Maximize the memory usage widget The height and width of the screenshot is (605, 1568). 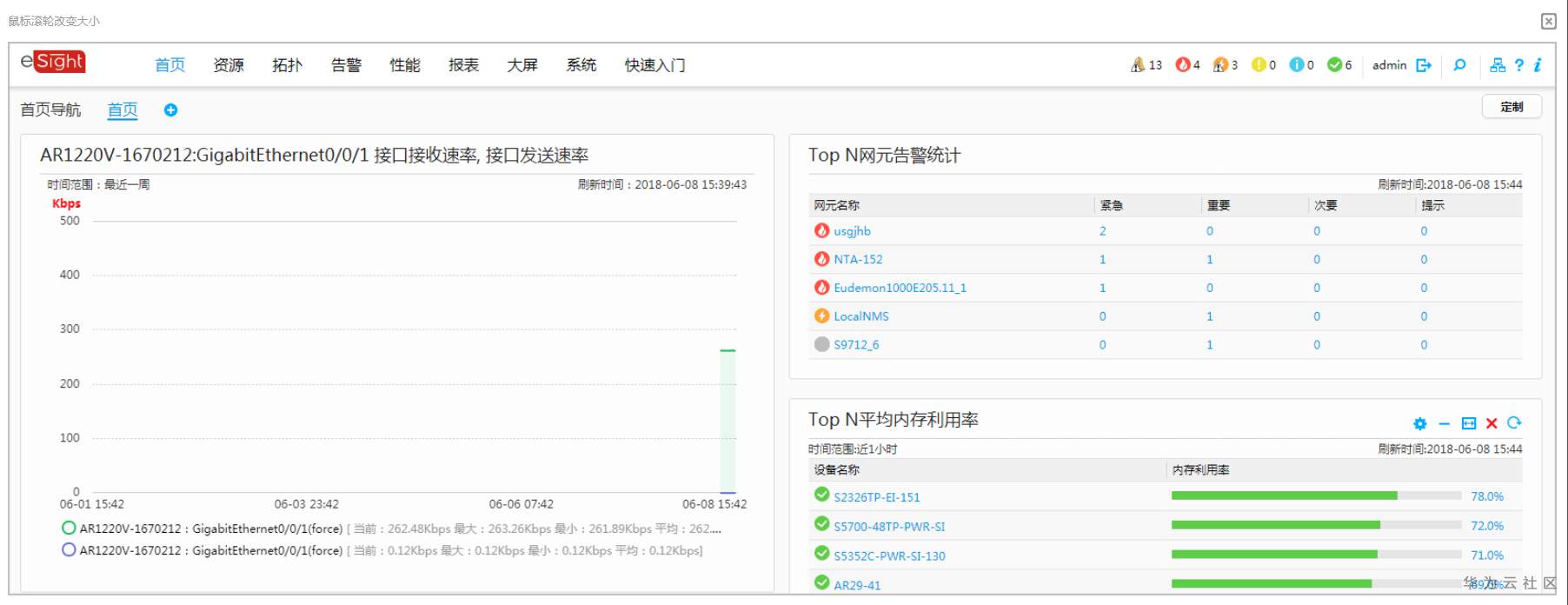pyautogui.click(x=1469, y=423)
